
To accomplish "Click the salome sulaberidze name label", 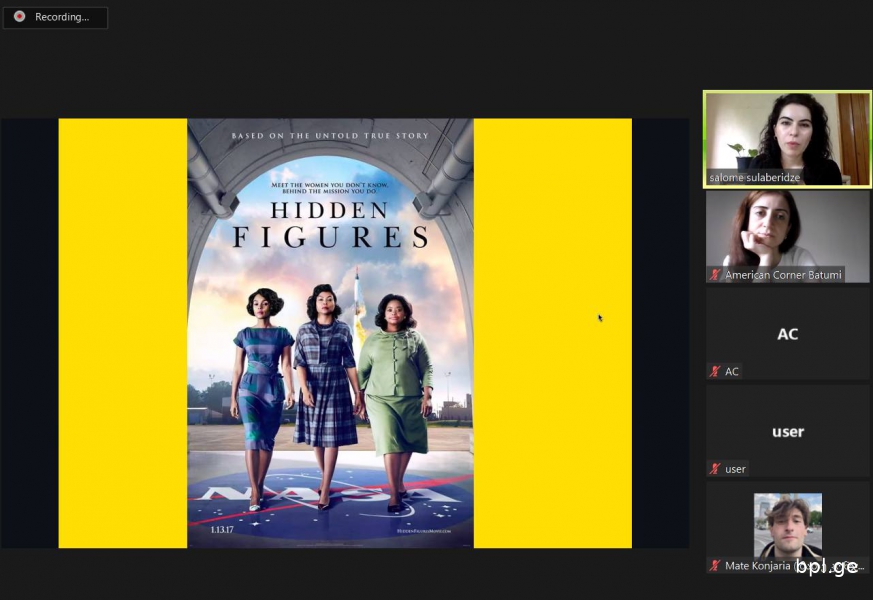I will click(754, 178).
